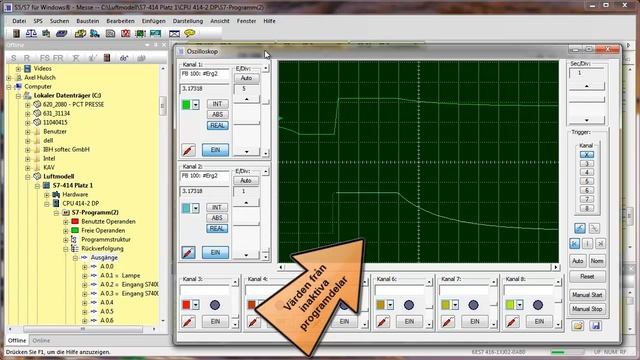Open the Baustein menu
Screen dimensions: 640x360
pos(88,21)
